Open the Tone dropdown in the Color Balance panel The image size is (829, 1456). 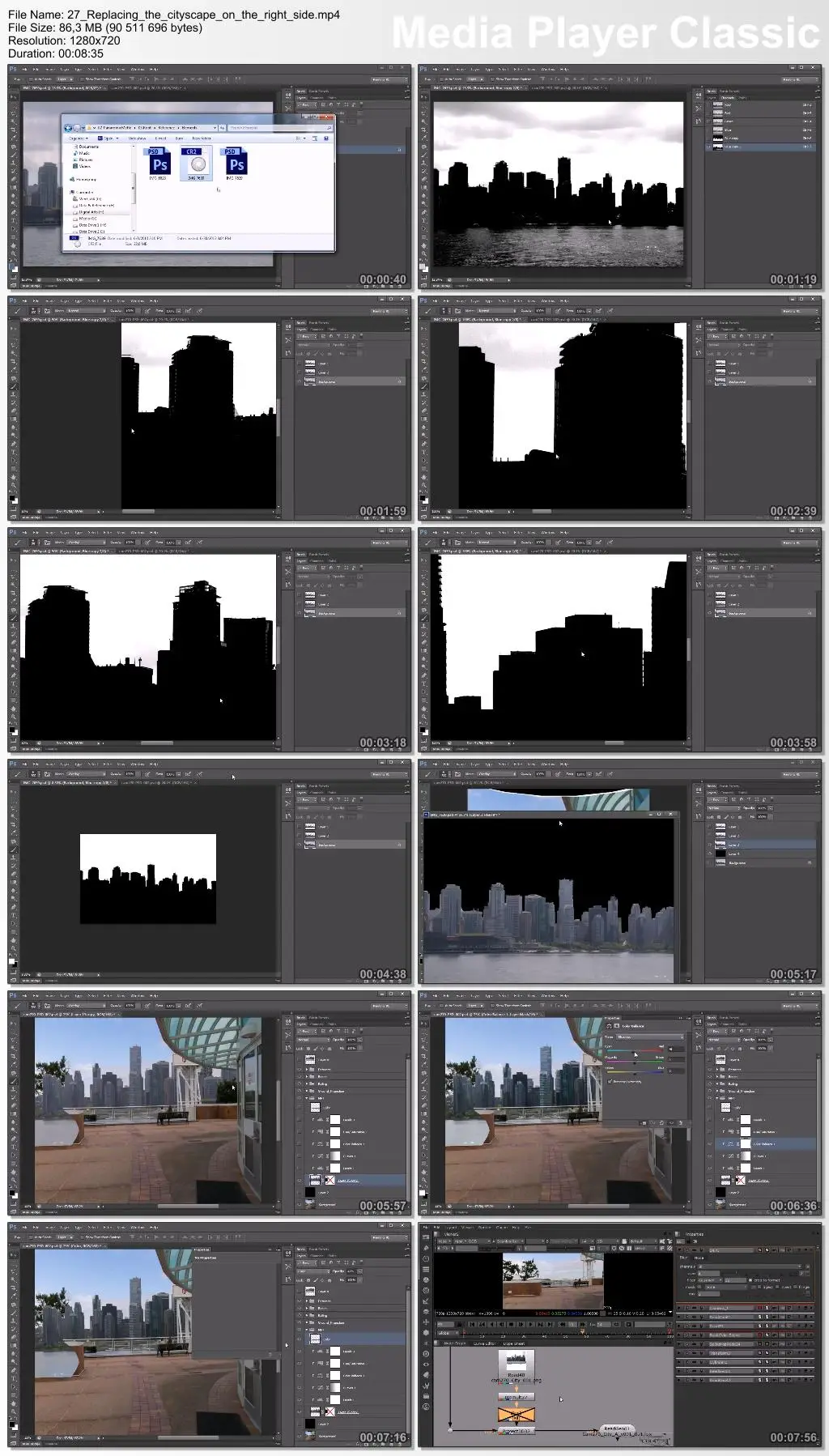tap(650, 1037)
